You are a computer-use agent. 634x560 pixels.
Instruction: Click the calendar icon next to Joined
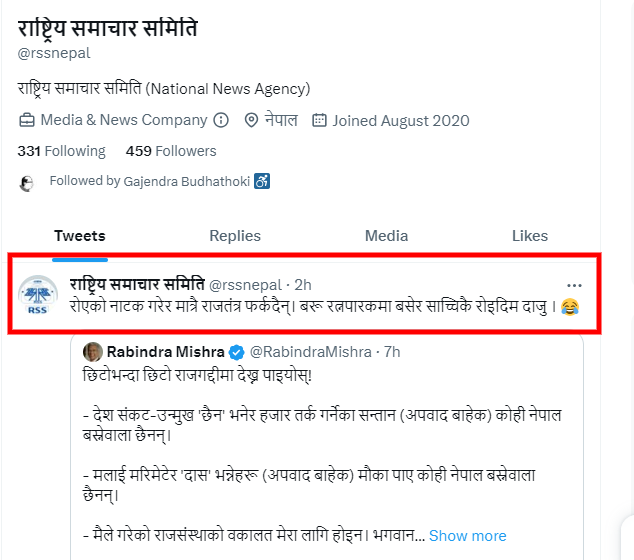tap(319, 121)
